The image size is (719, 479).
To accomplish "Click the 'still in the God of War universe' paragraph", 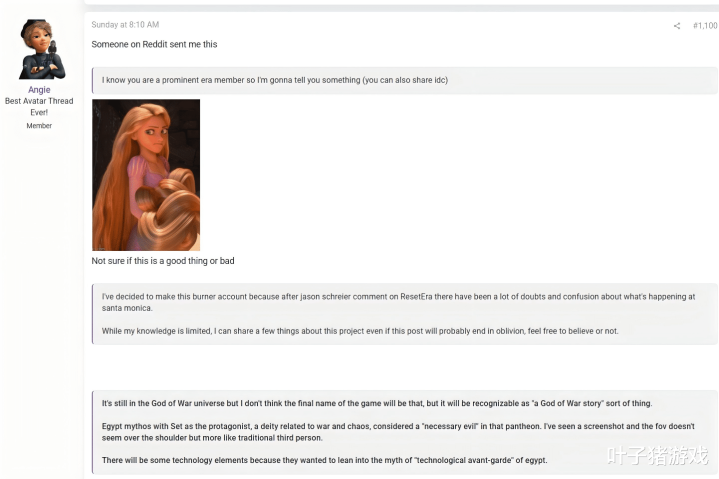I will point(377,403).
